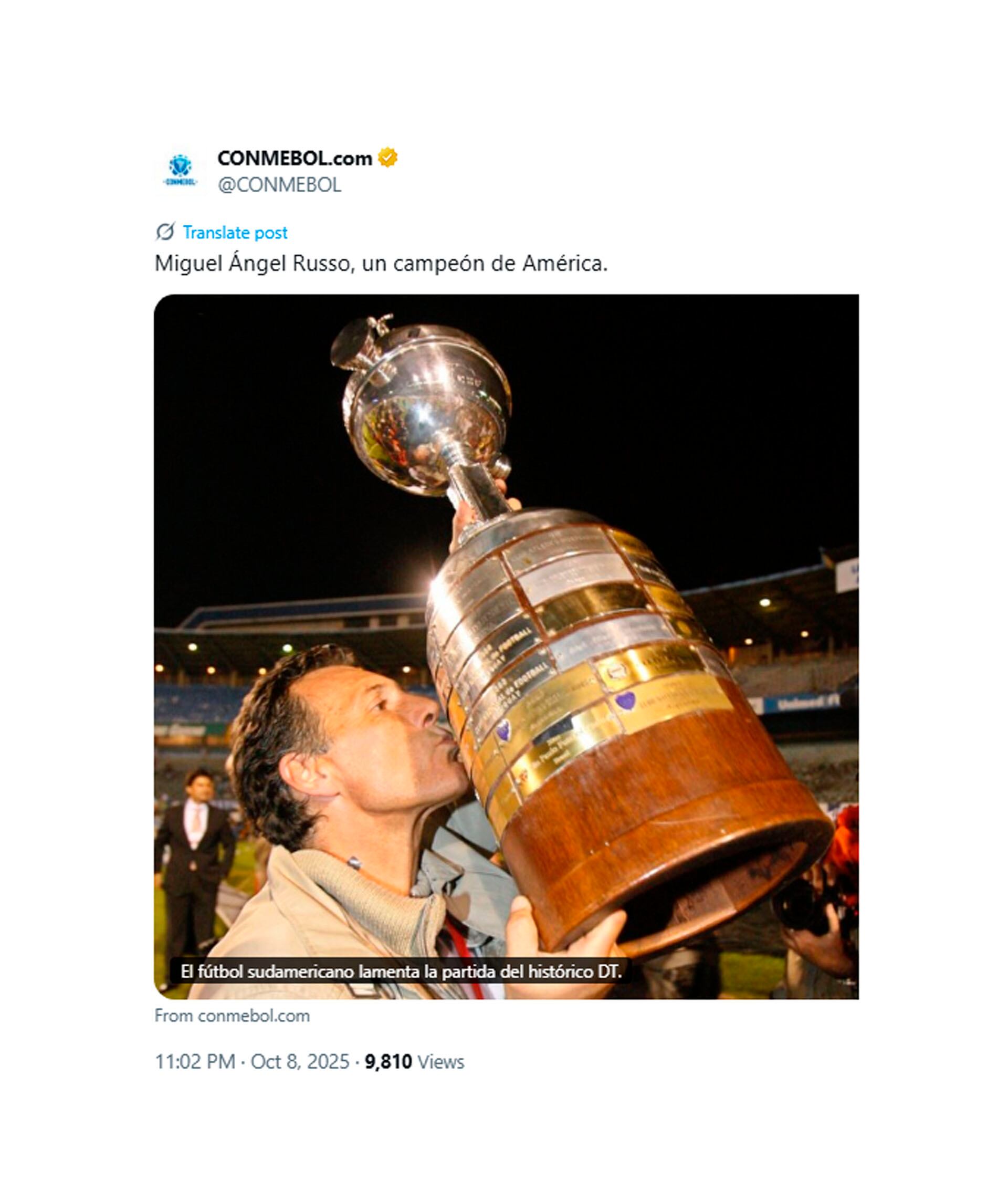Visit the @CONMEBOL handle
The image size is (1008, 1202).
(x=279, y=185)
